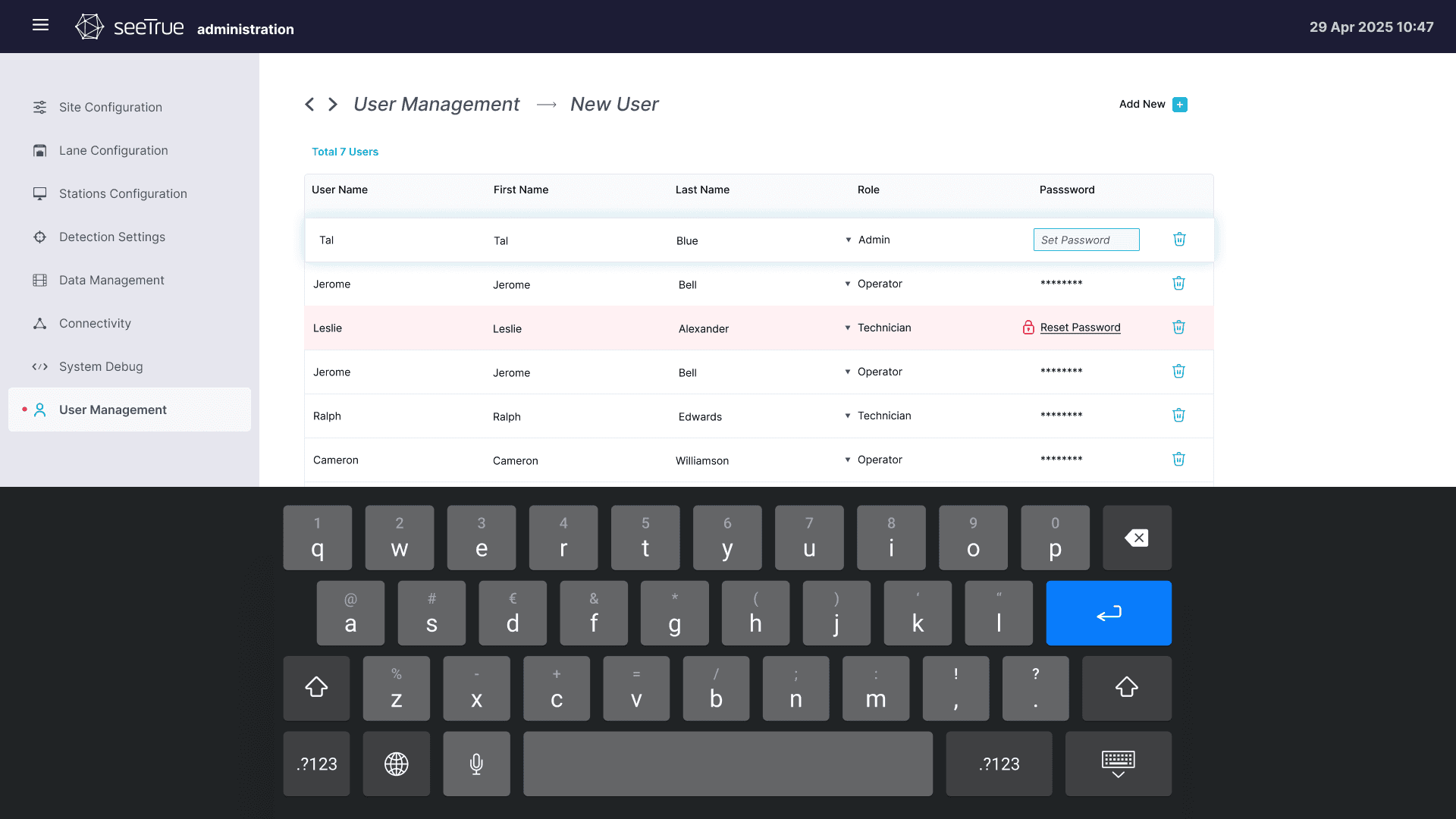Tap the microphone key on keyboard
Image resolution: width=1456 pixels, height=819 pixels.
point(476,764)
